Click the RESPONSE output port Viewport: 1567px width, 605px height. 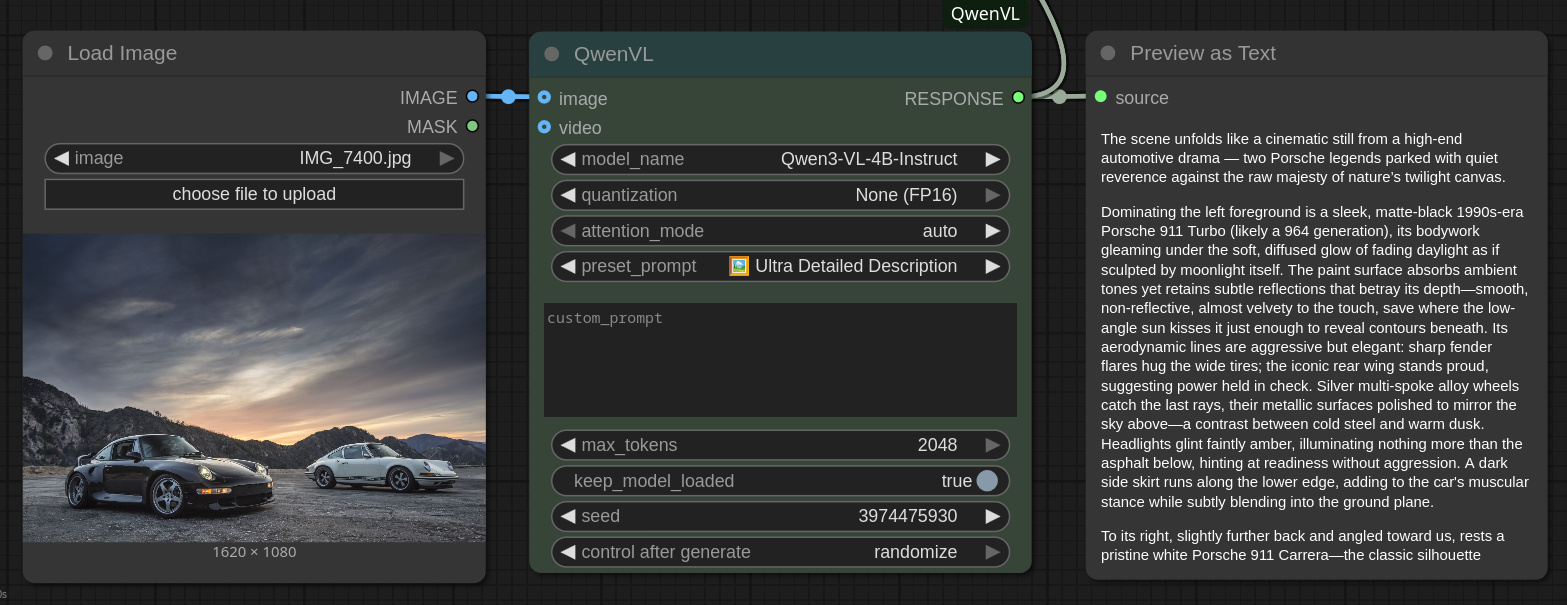[x=1018, y=97]
